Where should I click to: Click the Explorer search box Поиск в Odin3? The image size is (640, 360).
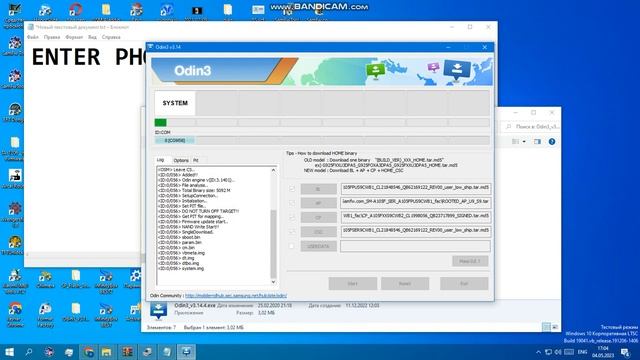tap(531, 127)
